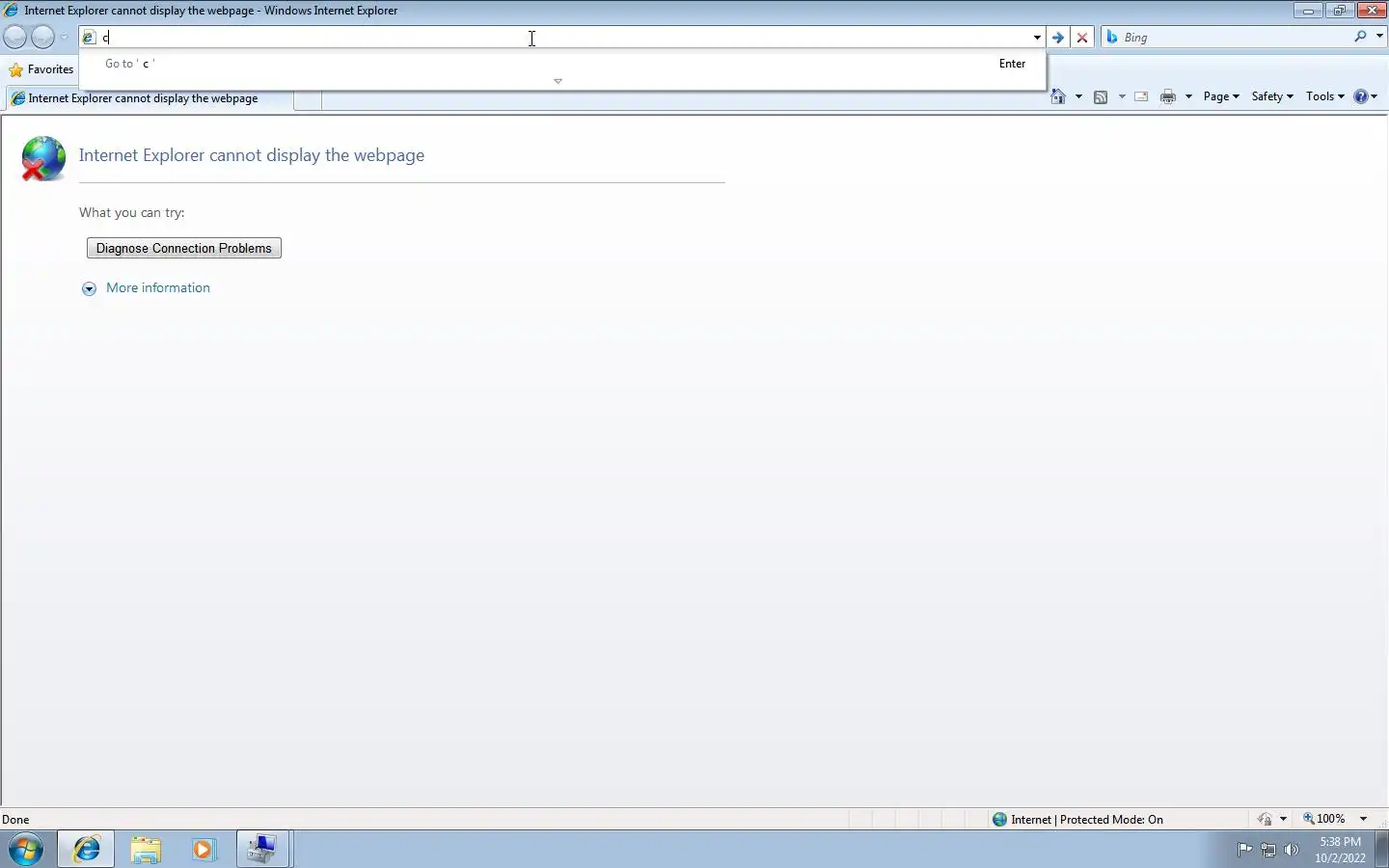Viewport: 1389px width, 868px height.
Task: Click the search magnifier icon
Action: [1360, 37]
